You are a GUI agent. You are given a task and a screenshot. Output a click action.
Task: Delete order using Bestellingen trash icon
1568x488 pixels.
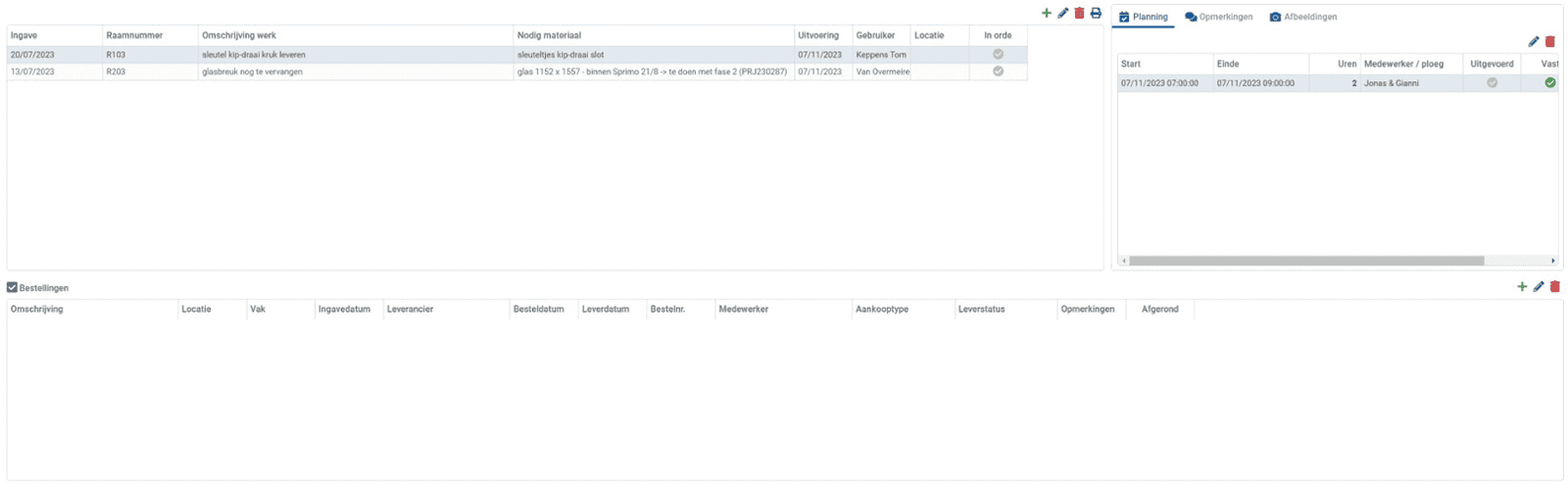pyautogui.click(x=1554, y=287)
